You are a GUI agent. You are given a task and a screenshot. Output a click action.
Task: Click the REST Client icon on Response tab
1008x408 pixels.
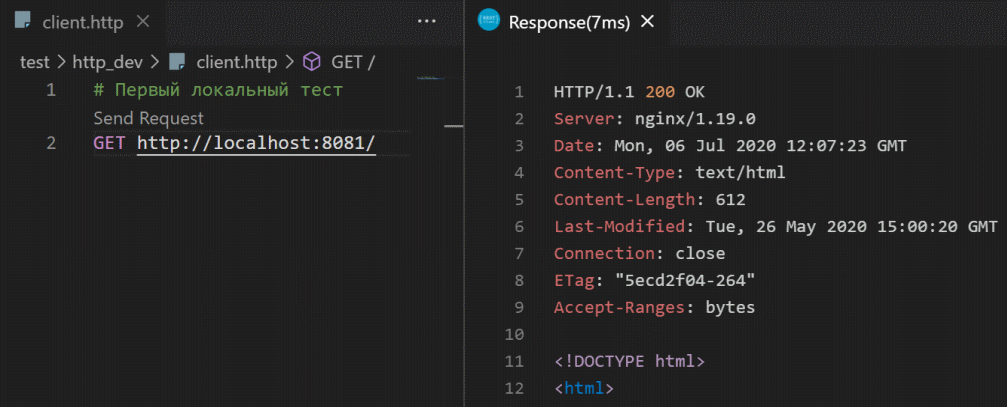tap(488, 21)
